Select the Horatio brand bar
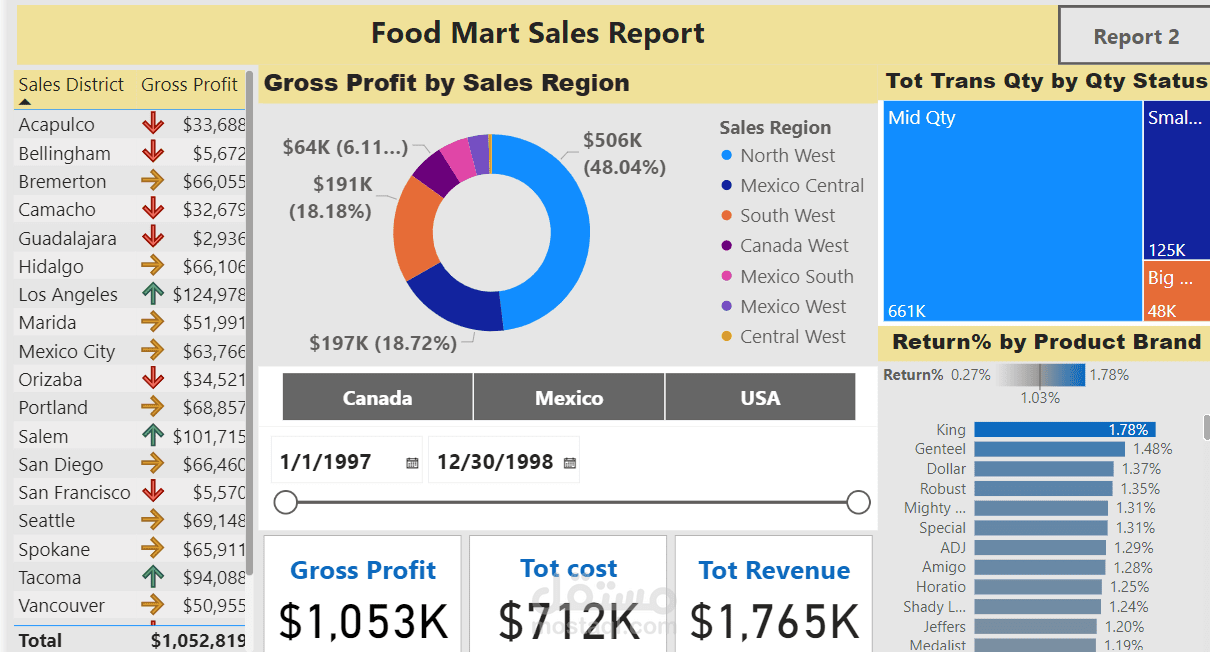1210x652 pixels. pos(1038,587)
